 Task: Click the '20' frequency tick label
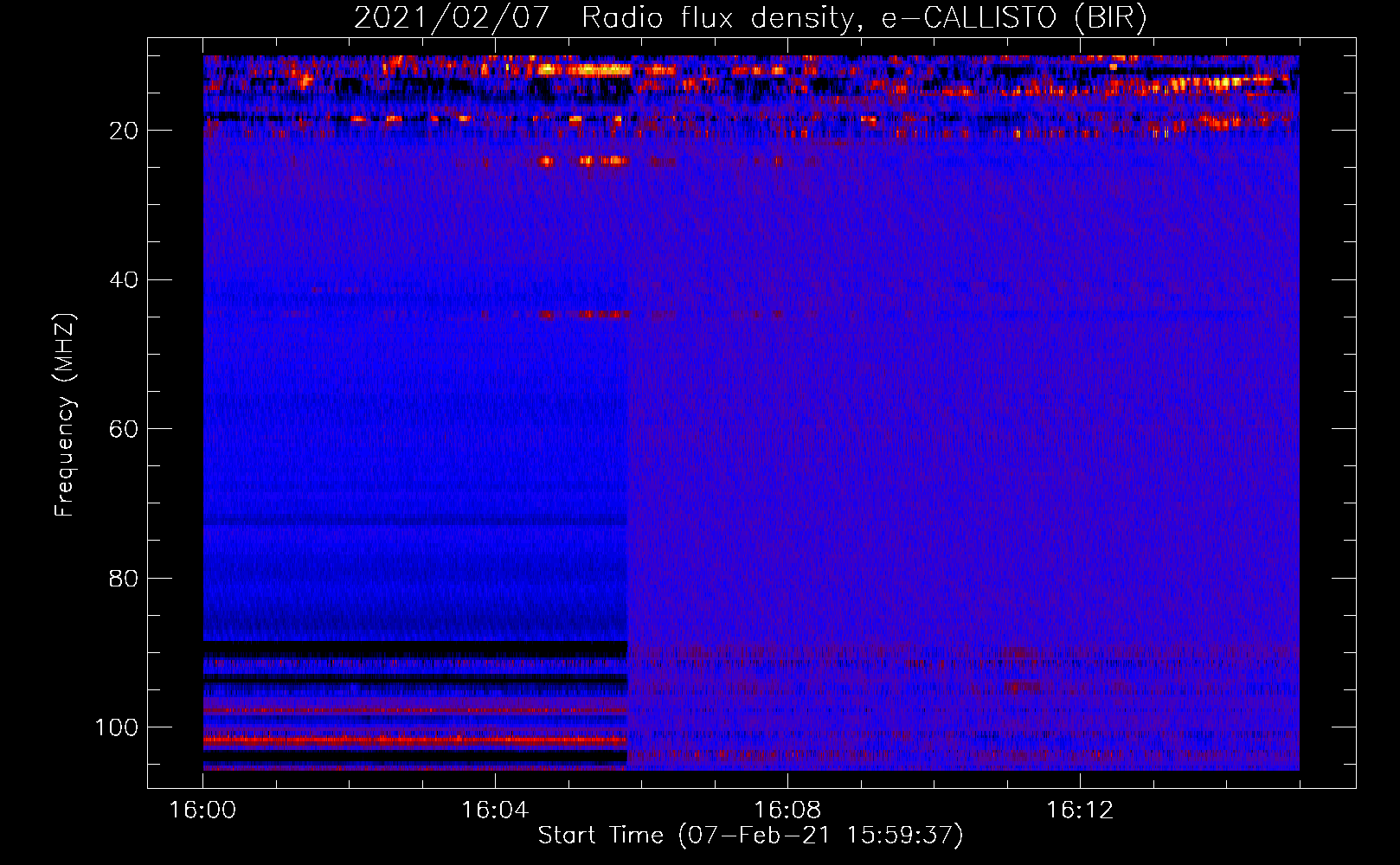coord(124,131)
